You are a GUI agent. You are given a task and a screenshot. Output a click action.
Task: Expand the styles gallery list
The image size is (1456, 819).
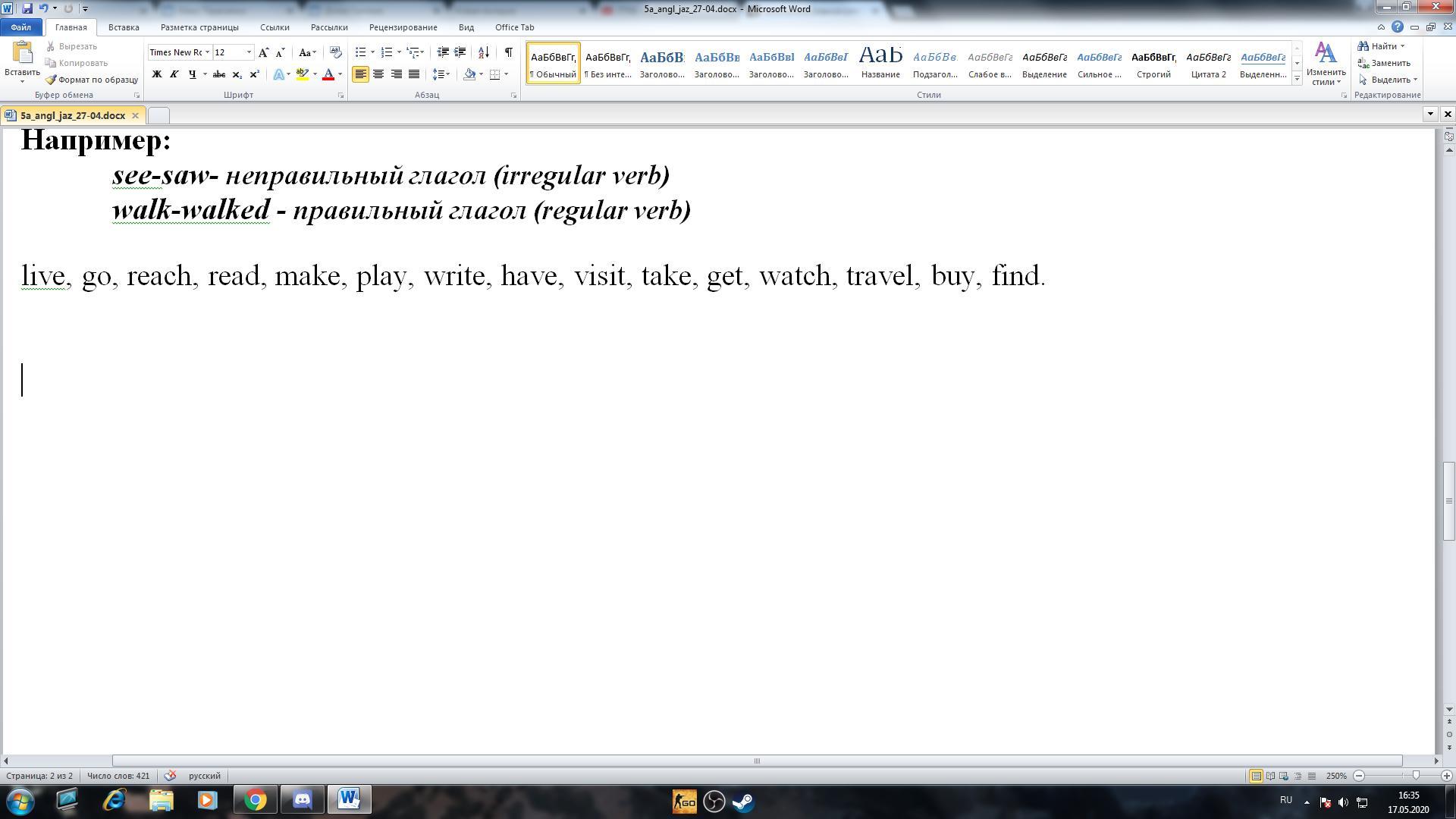point(1297,79)
